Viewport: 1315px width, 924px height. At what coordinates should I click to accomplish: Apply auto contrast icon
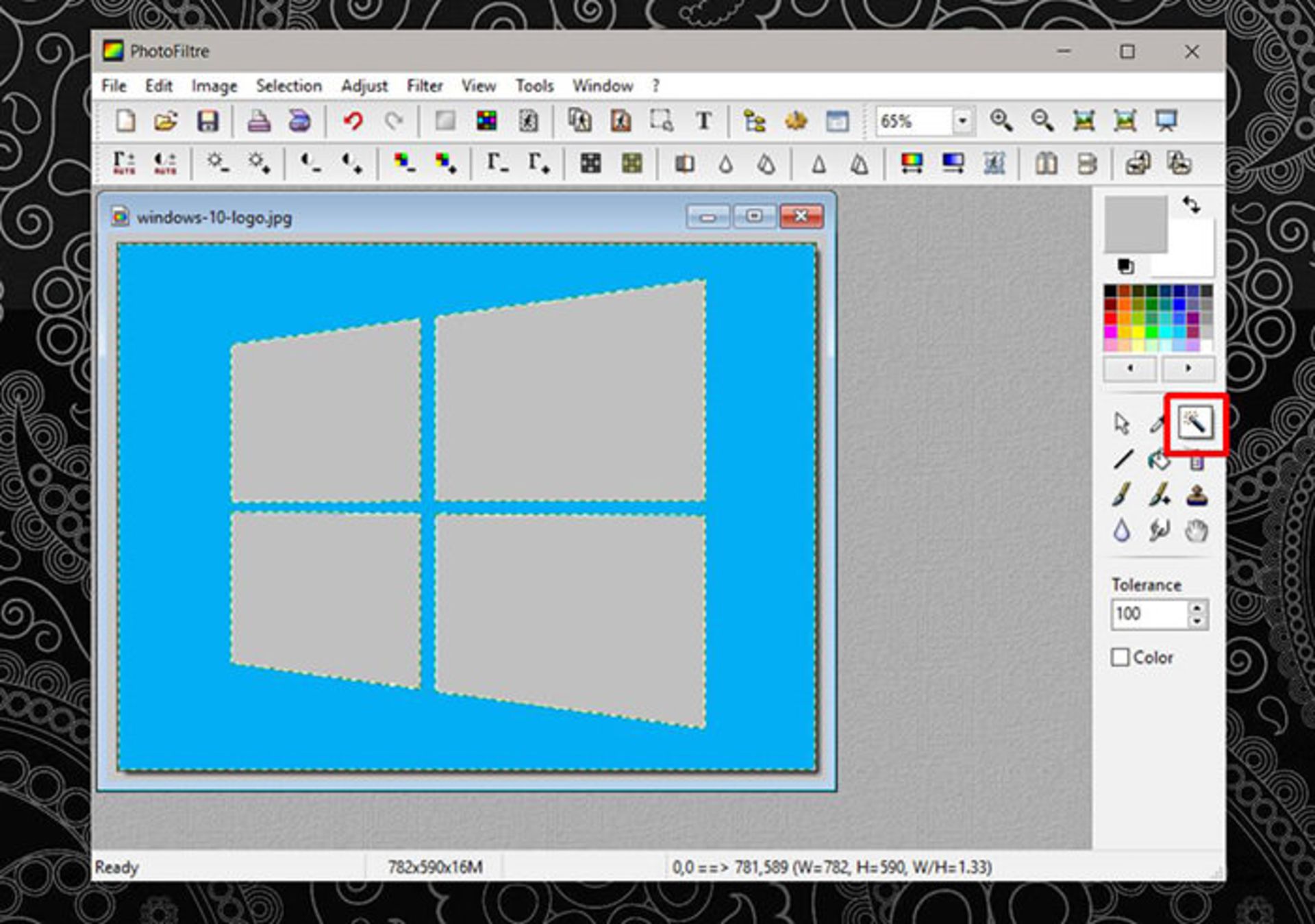(x=165, y=163)
